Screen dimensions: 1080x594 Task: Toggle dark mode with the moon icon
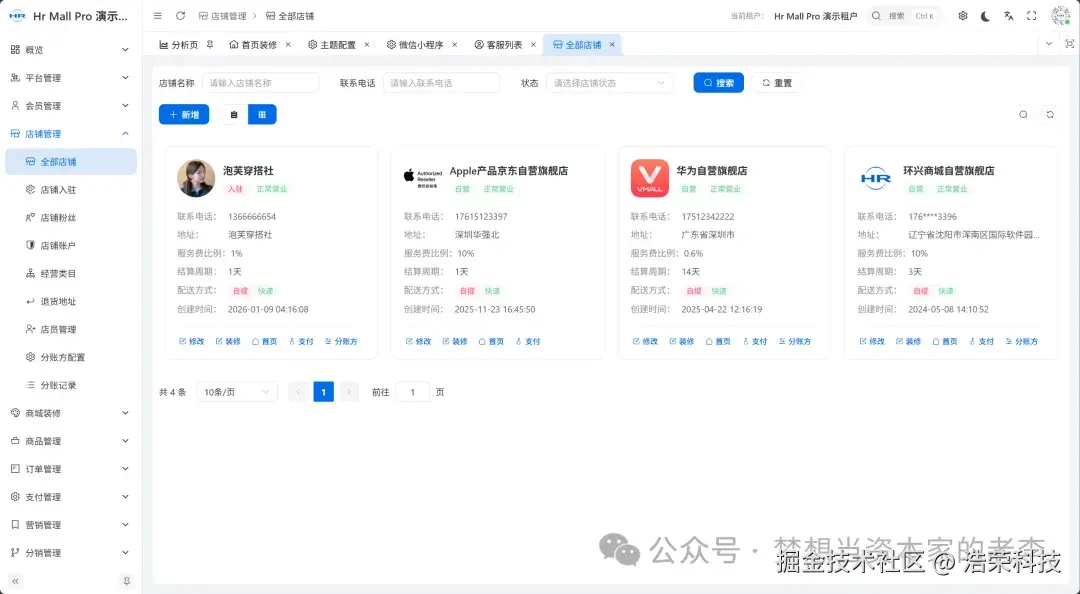pos(985,16)
